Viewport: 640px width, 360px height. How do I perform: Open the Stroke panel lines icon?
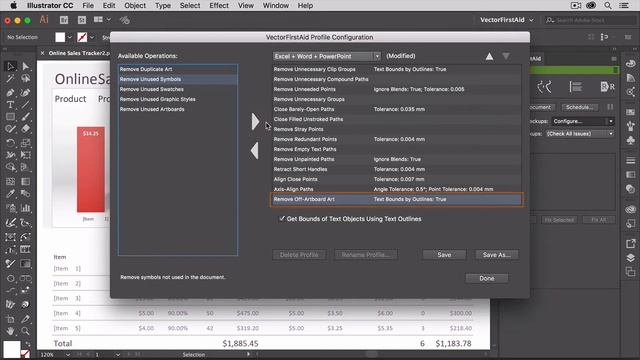631,160
